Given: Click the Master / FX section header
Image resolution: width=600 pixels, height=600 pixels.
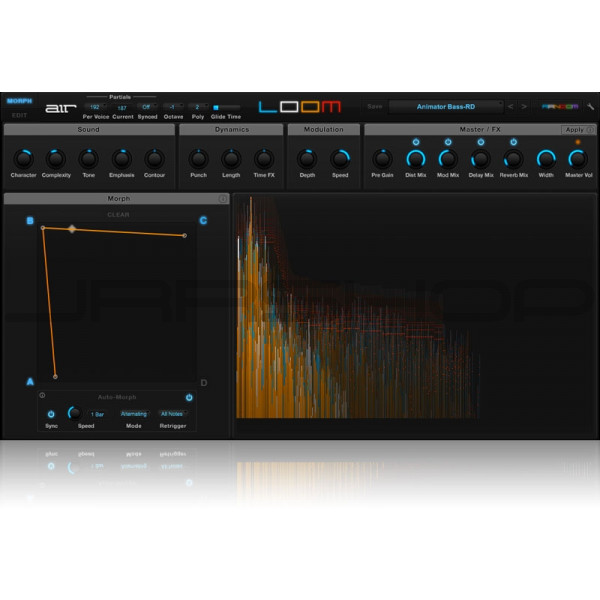Looking at the screenshot, I should click(x=480, y=130).
